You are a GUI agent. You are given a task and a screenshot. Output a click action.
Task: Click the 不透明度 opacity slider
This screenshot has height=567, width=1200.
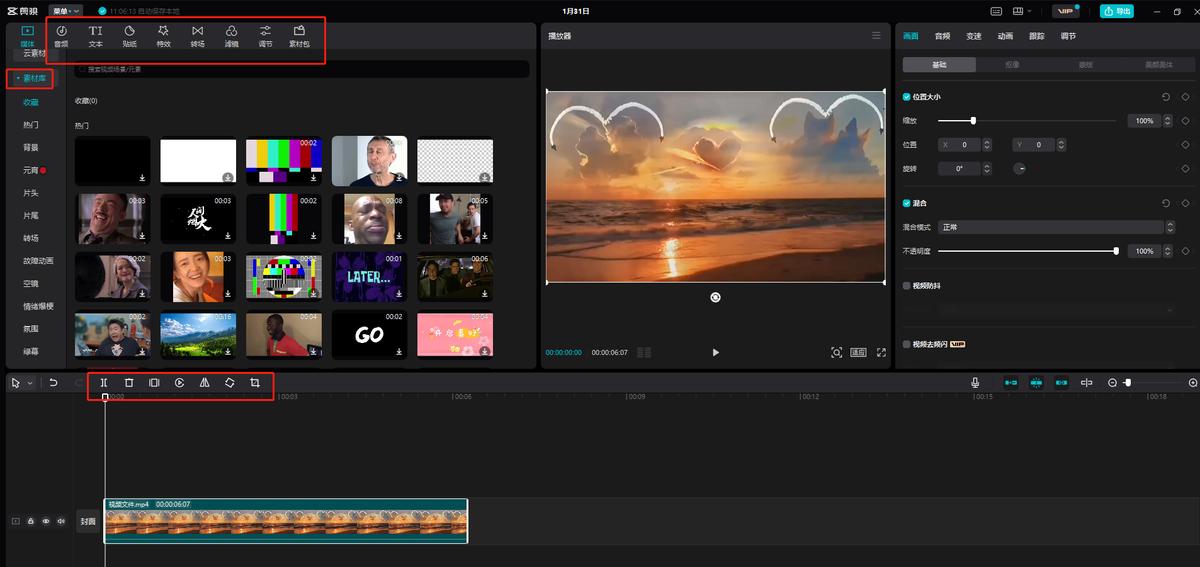1026,251
